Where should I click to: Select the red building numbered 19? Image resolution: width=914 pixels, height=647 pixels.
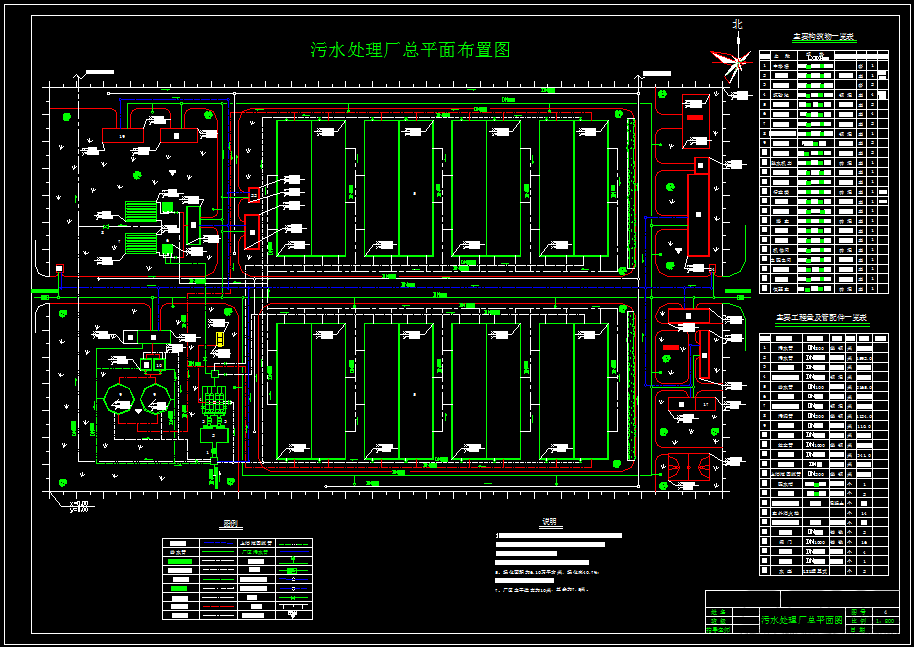pos(122,135)
